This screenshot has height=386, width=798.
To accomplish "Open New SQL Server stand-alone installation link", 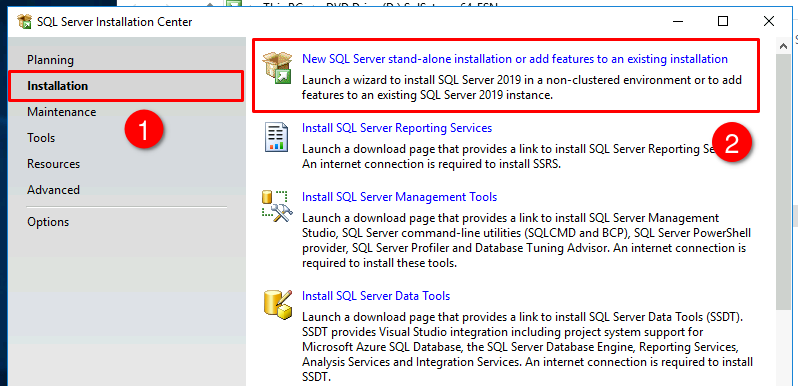I will pyautogui.click(x=515, y=59).
